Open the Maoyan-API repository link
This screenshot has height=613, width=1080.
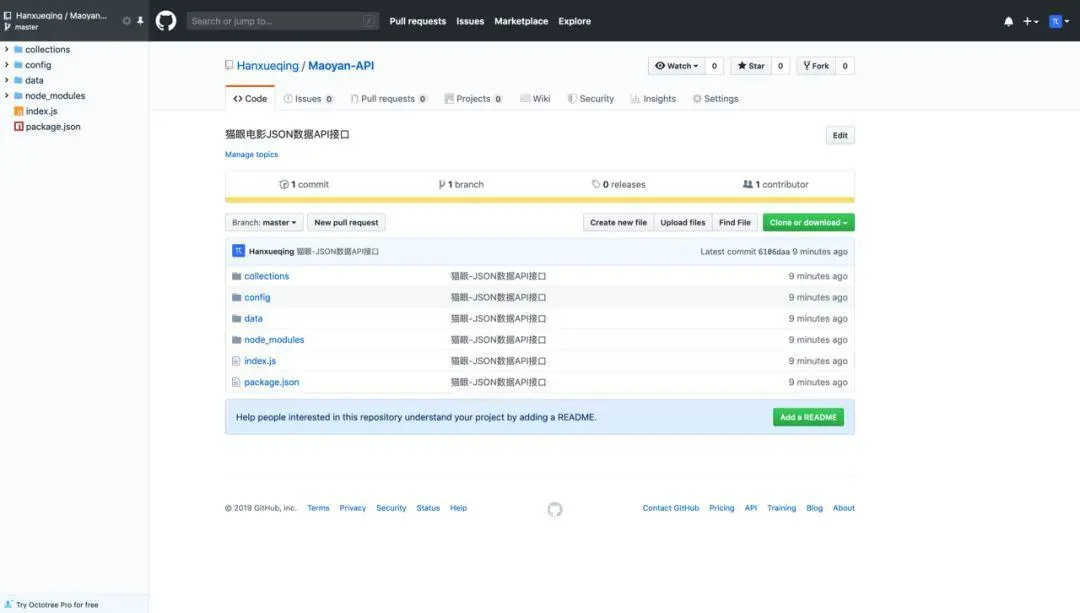(x=341, y=65)
